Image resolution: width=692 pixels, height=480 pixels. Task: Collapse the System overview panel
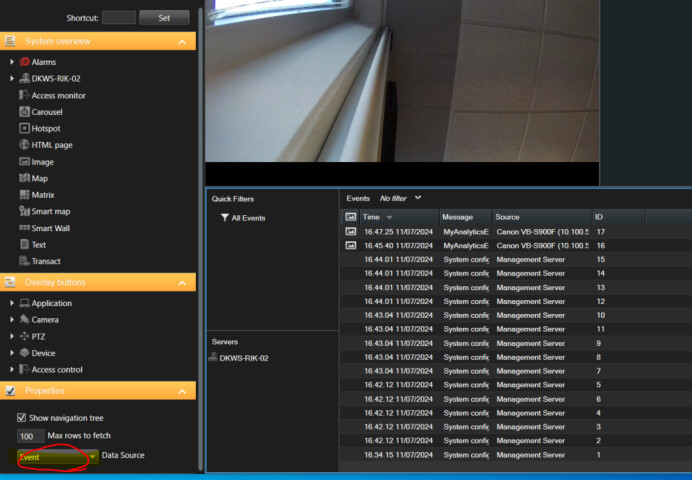tap(181, 42)
